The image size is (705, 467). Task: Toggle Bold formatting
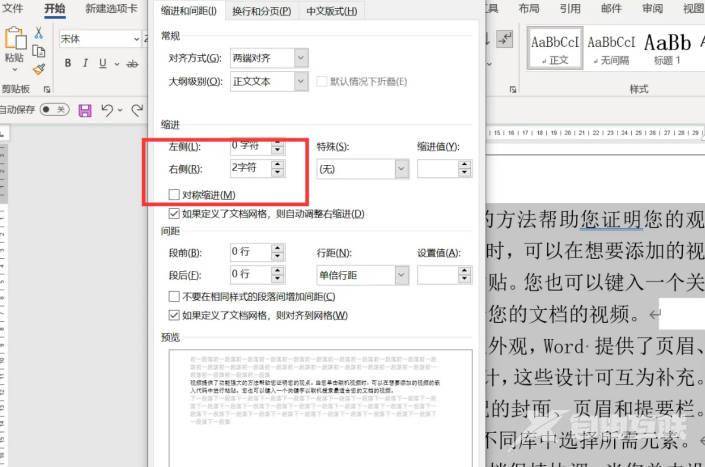pyautogui.click(x=68, y=63)
